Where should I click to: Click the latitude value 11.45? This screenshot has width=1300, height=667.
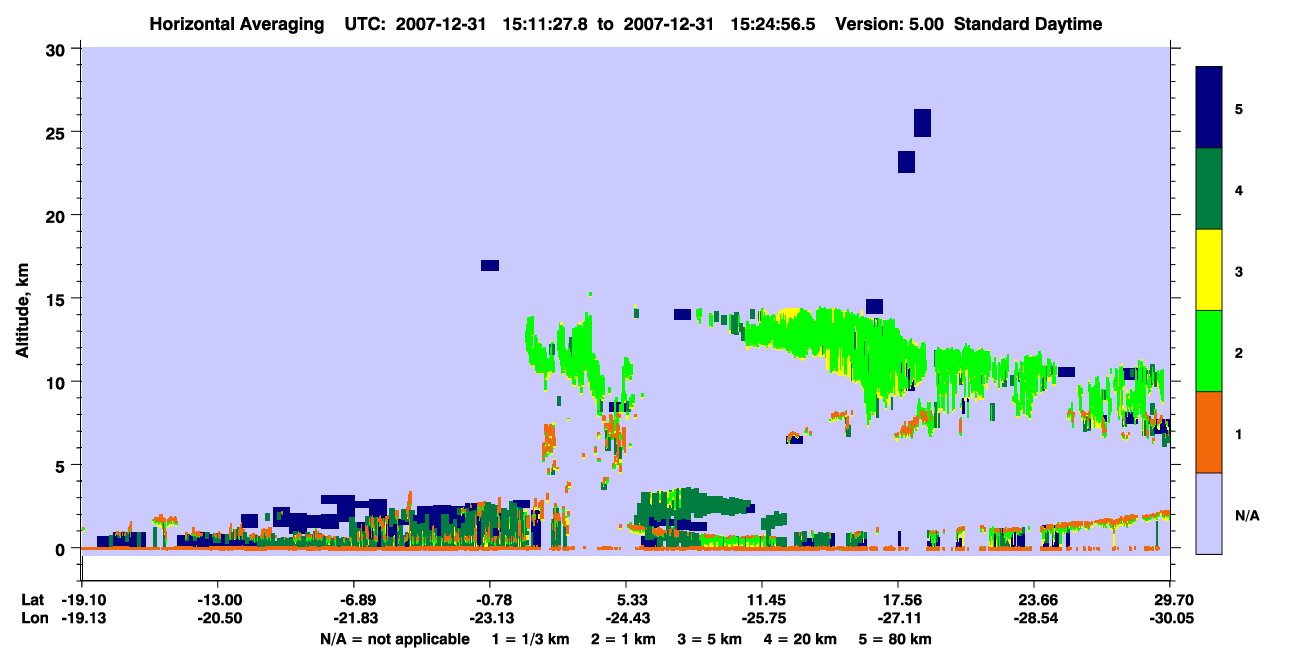click(x=762, y=600)
